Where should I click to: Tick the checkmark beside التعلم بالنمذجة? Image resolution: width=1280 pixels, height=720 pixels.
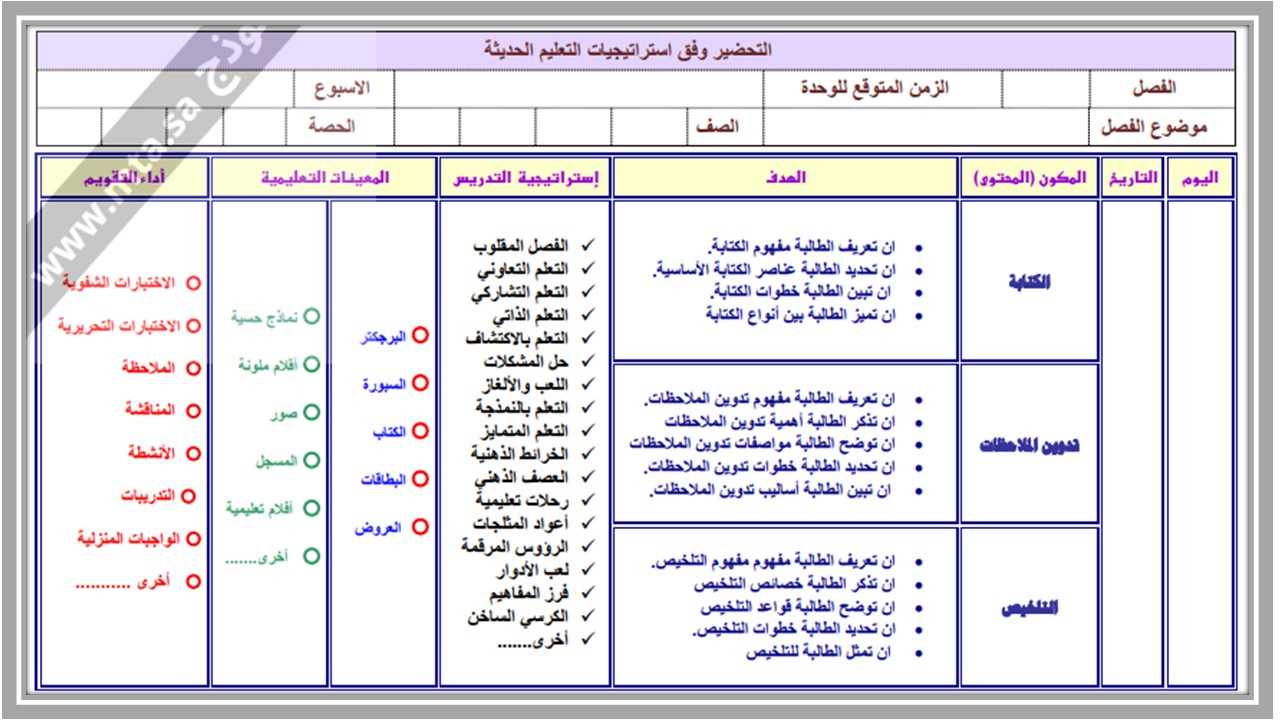pos(588,407)
